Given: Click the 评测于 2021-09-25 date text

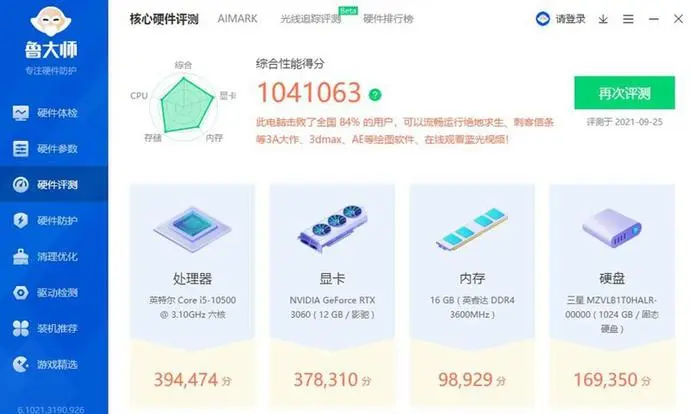Looking at the screenshot, I should point(624,122).
